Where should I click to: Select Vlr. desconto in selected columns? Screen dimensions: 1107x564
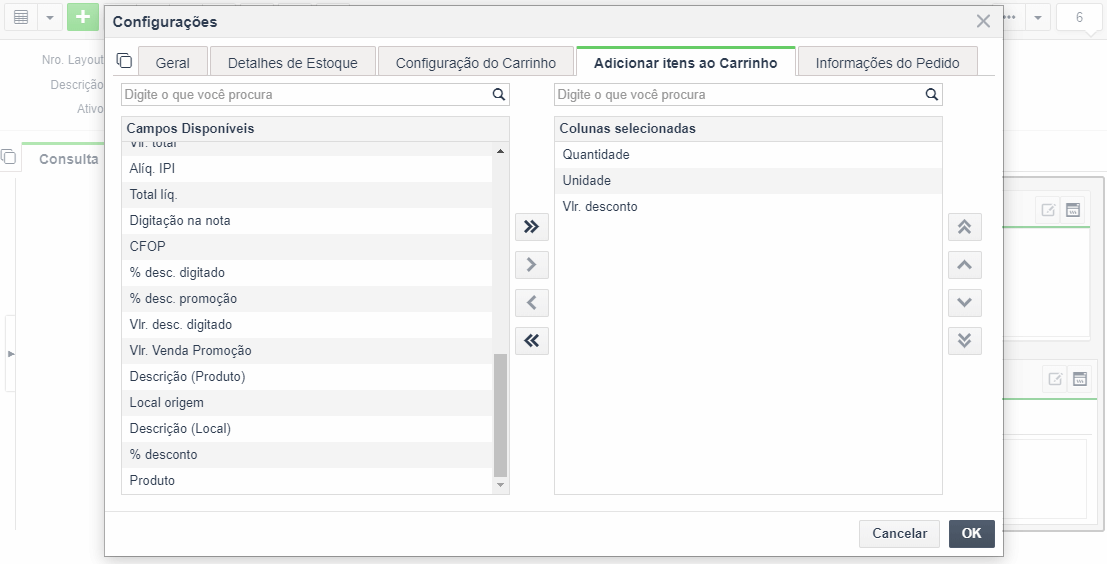tap(748, 207)
